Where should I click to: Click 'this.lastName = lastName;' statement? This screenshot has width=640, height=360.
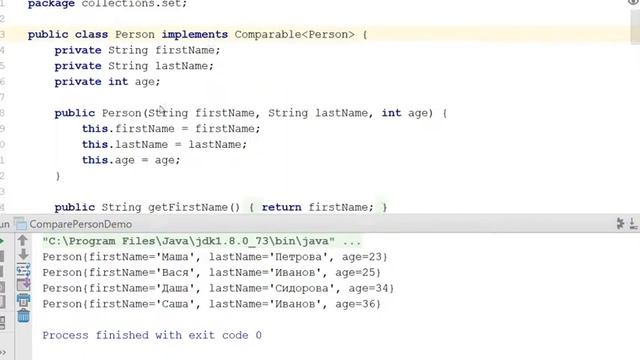coord(164,144)
